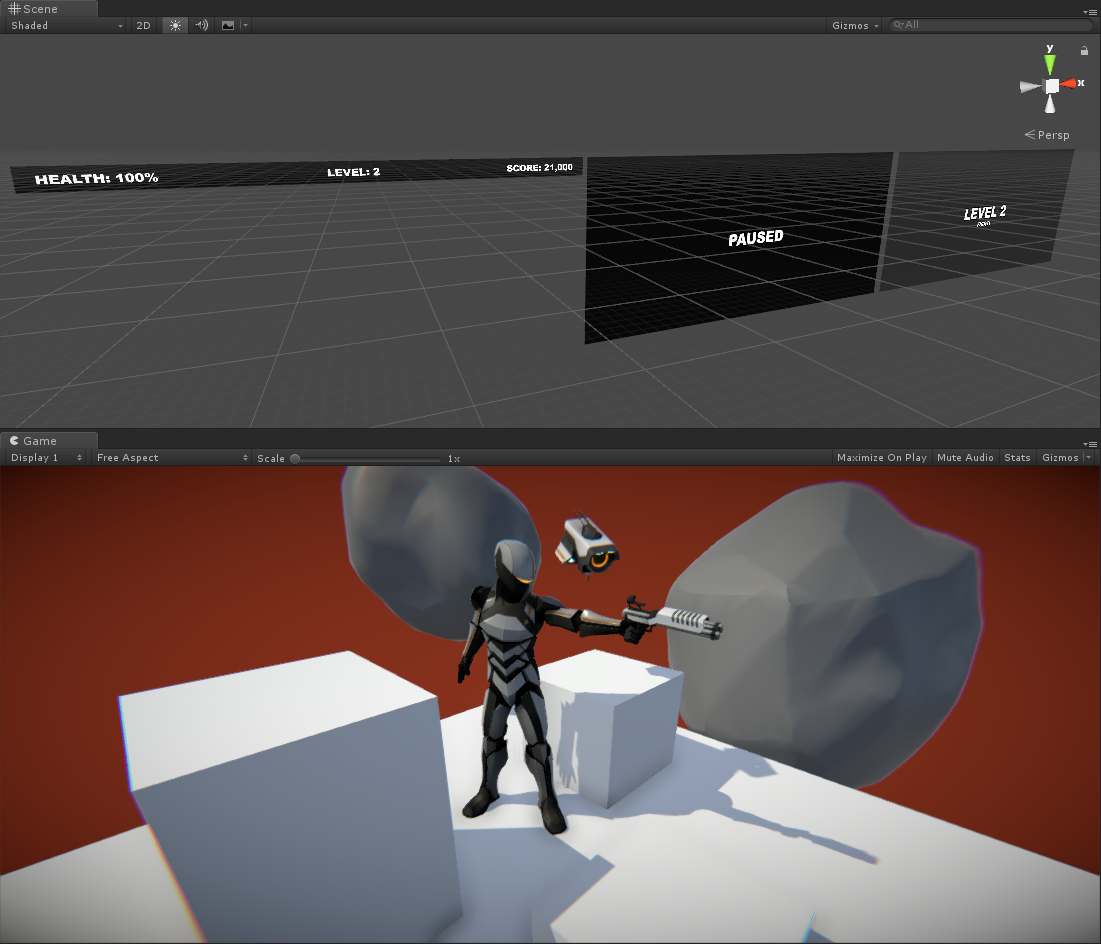Toggle 2D view mode

(x=143, y=25)
